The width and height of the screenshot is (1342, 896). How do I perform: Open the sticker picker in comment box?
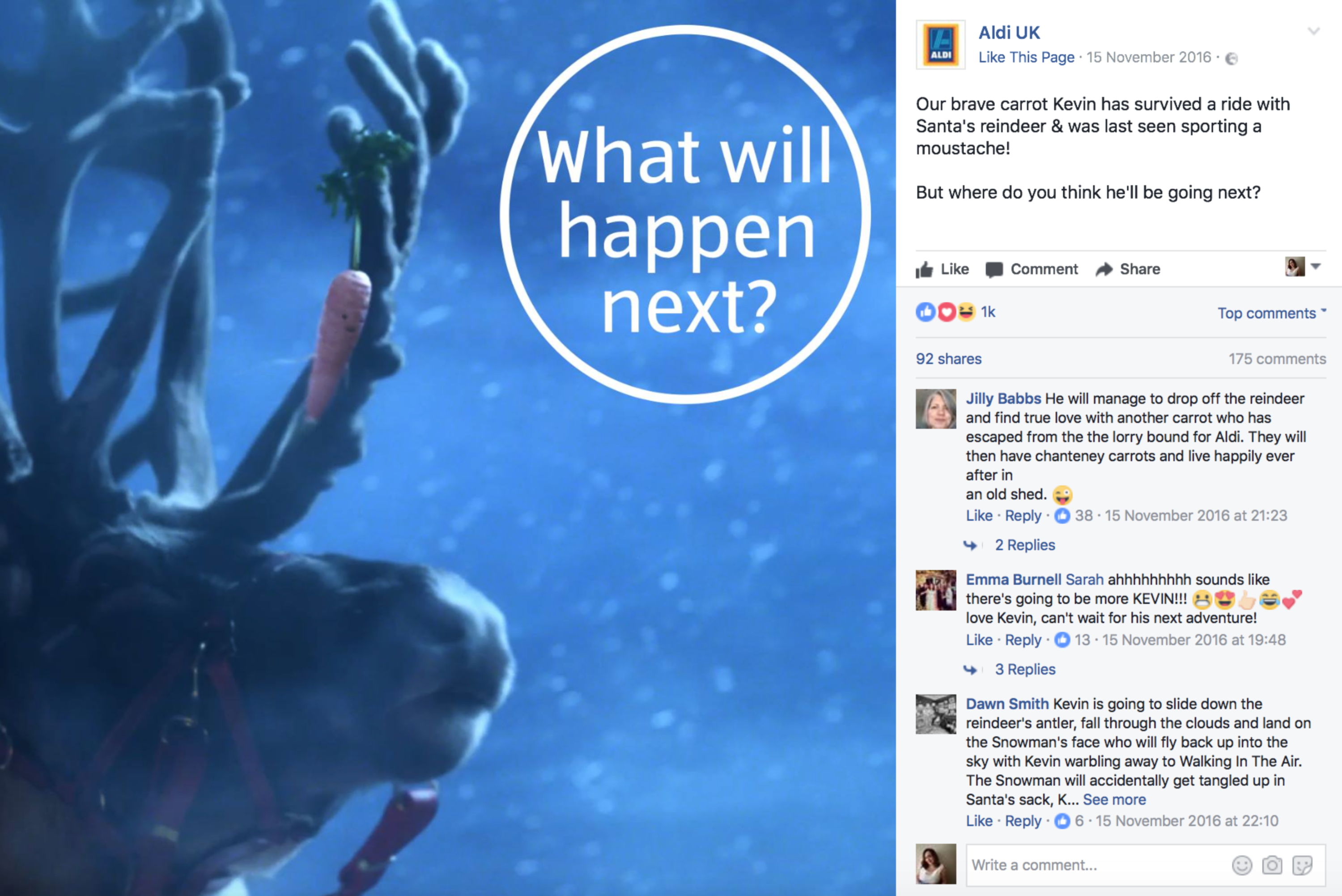click(x=1302, y=865)
